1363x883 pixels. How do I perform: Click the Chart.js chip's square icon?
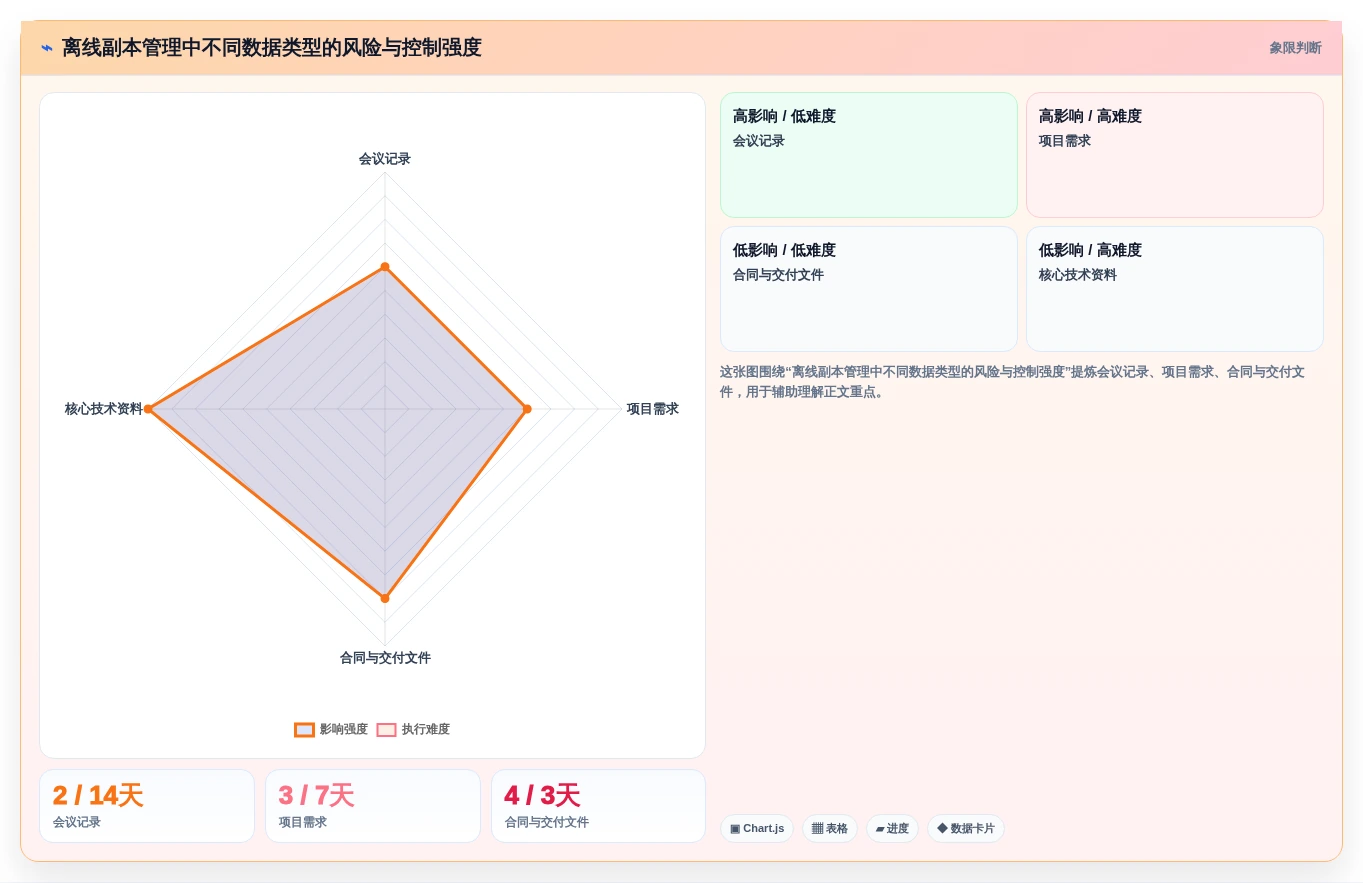[735, 829]
